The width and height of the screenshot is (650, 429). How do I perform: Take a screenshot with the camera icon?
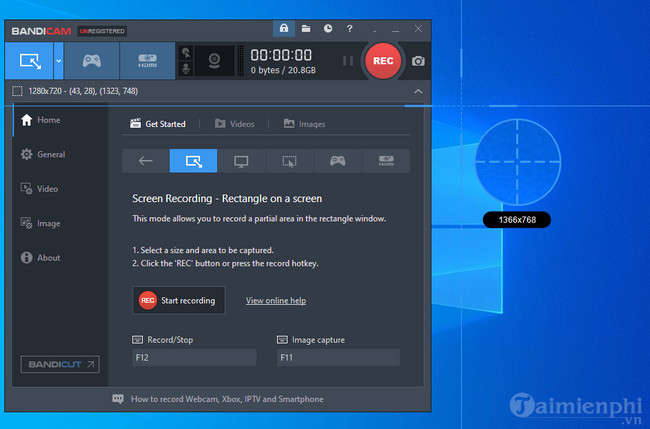[418, 61]
